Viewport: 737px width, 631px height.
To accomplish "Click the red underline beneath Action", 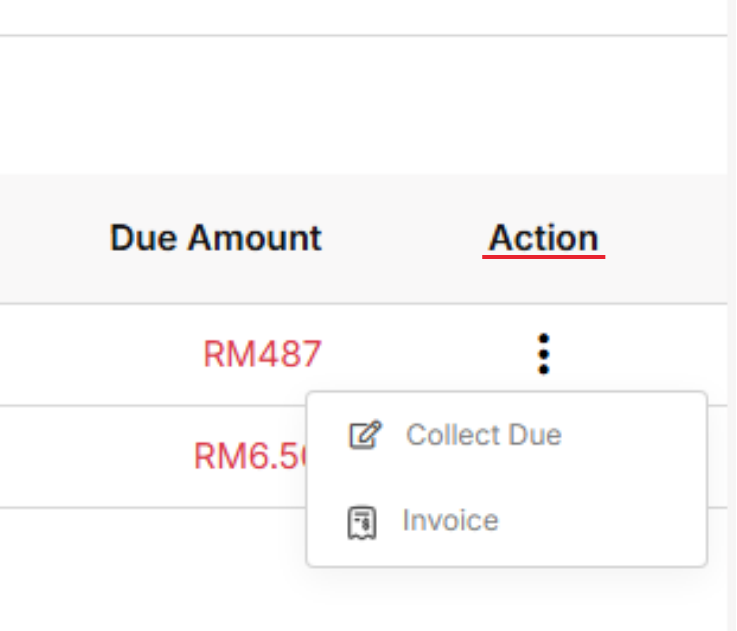I will pyautogui.click(x=543, y=257).
